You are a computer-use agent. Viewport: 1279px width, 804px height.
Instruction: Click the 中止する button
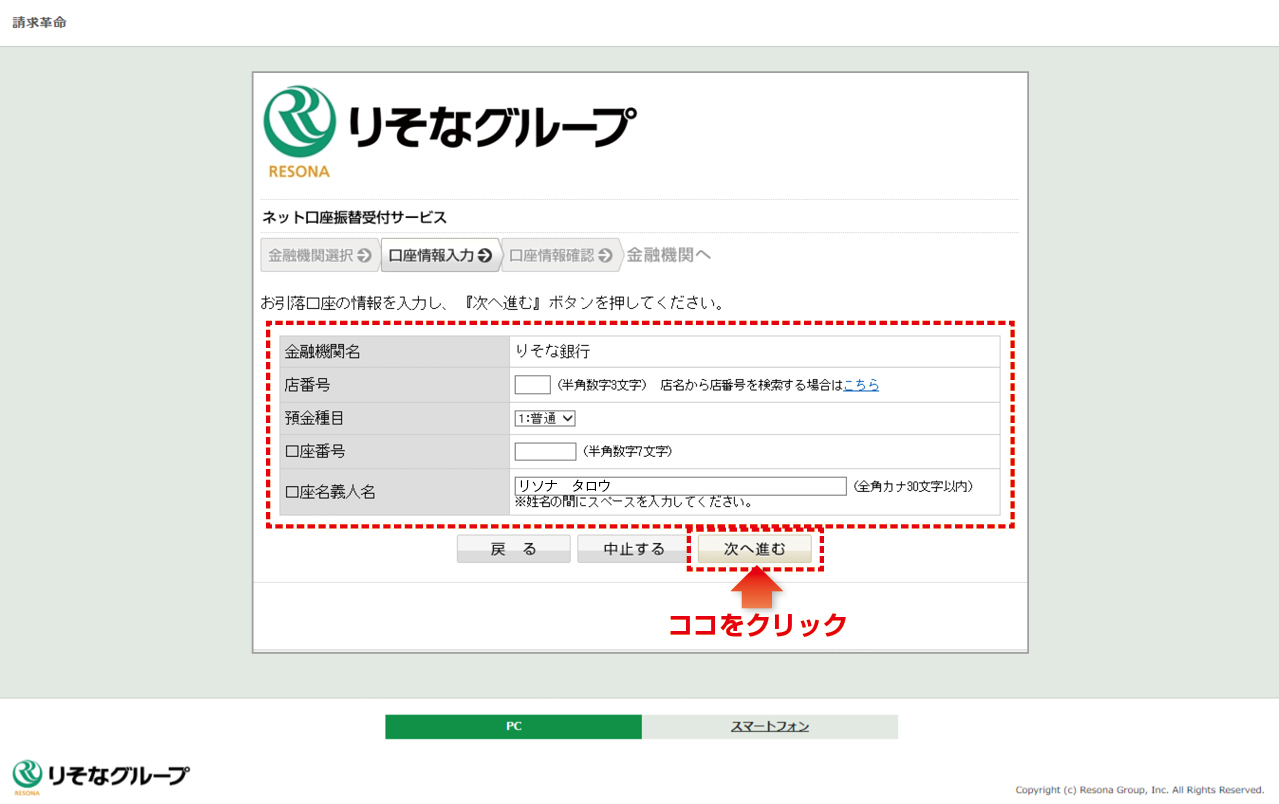633,549
